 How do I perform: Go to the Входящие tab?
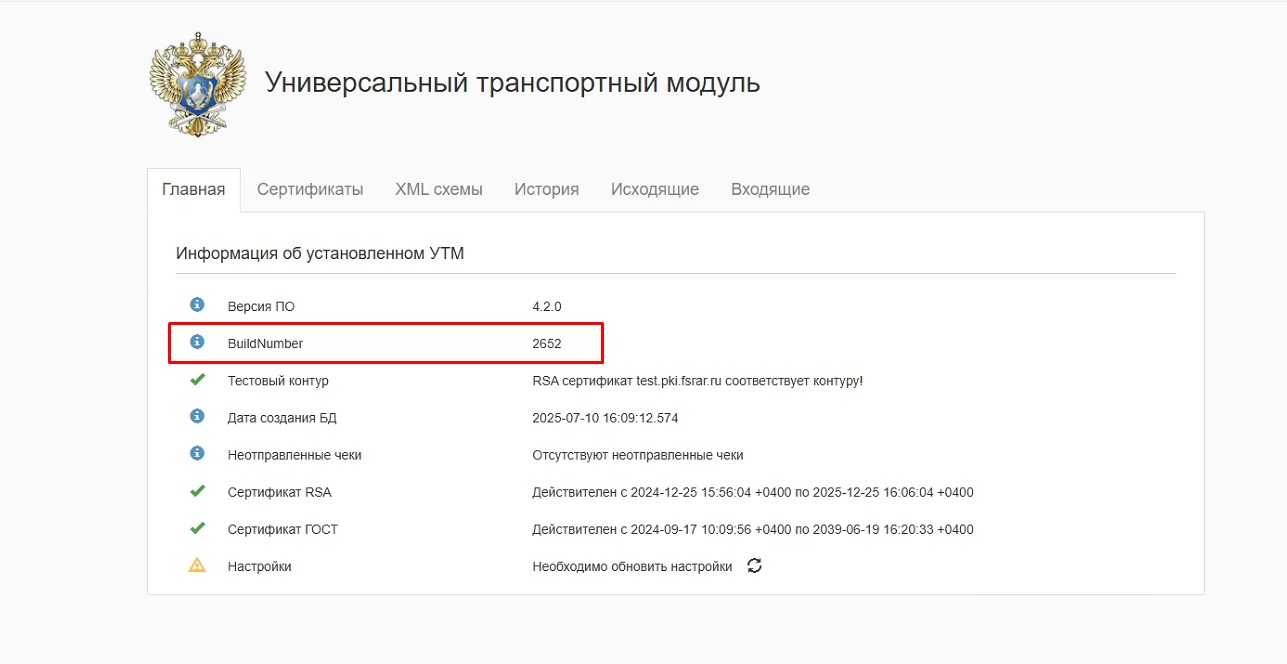(x=770, y=189)
